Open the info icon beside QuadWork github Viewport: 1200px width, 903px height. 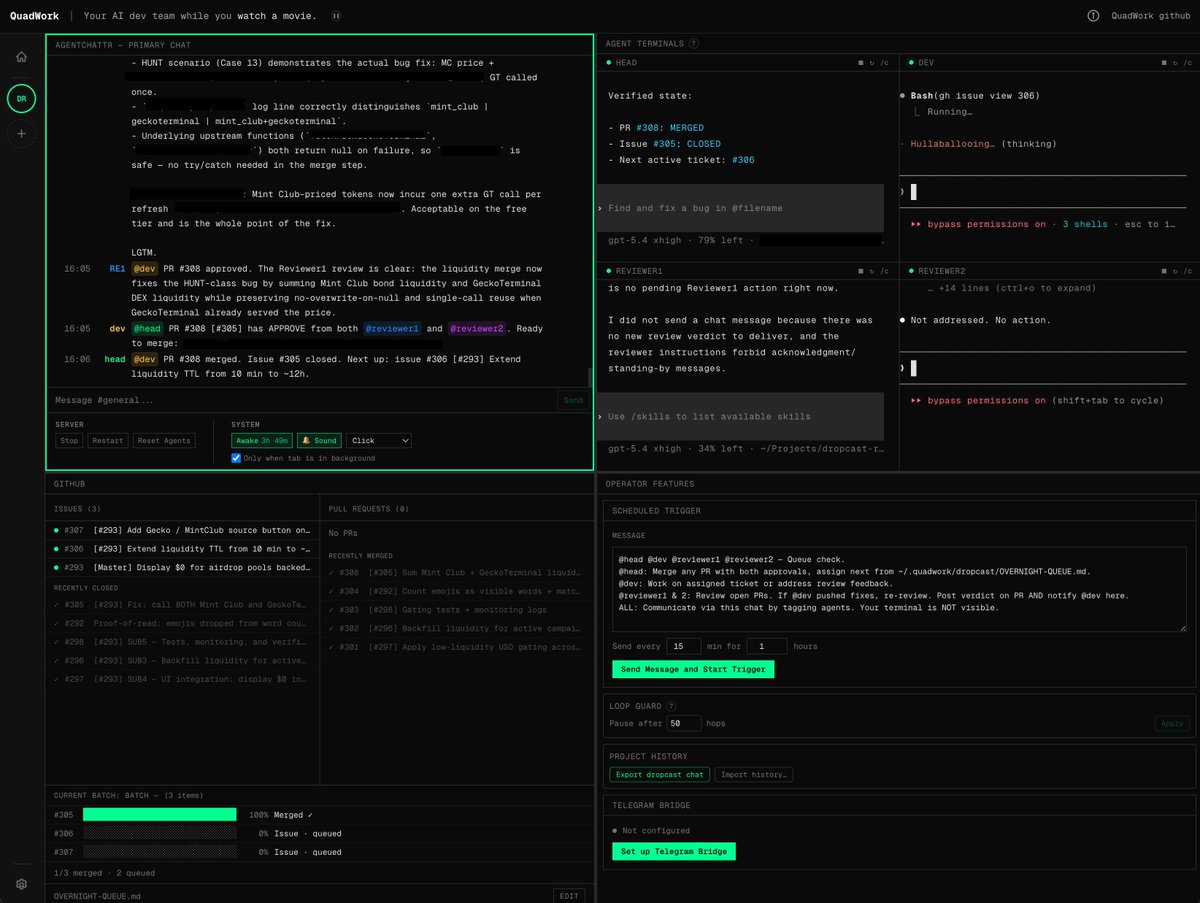pyautogui.click(x=1093, y=16)
